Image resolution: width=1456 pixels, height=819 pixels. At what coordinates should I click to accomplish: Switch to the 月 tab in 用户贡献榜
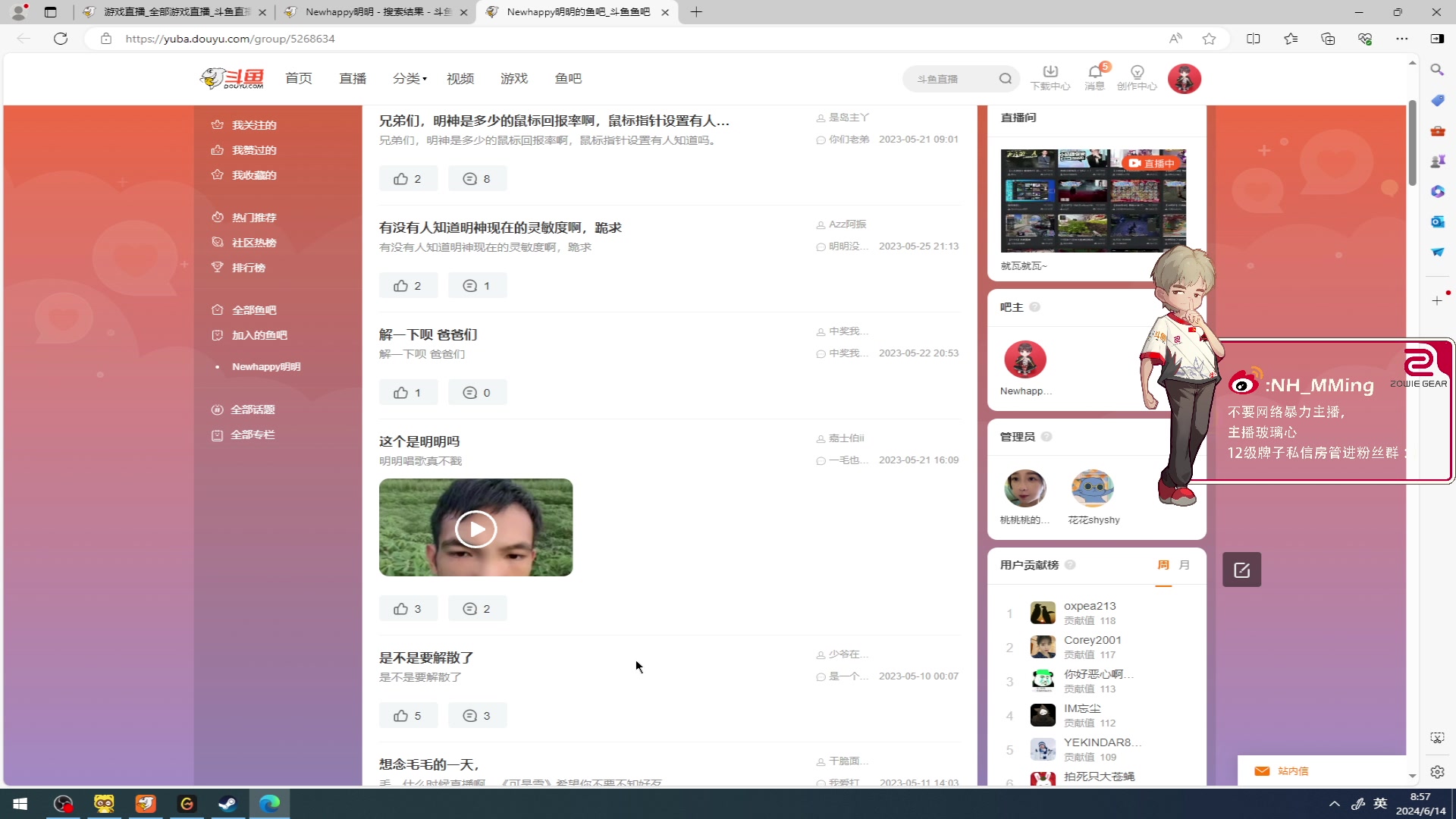point(1185,565)
